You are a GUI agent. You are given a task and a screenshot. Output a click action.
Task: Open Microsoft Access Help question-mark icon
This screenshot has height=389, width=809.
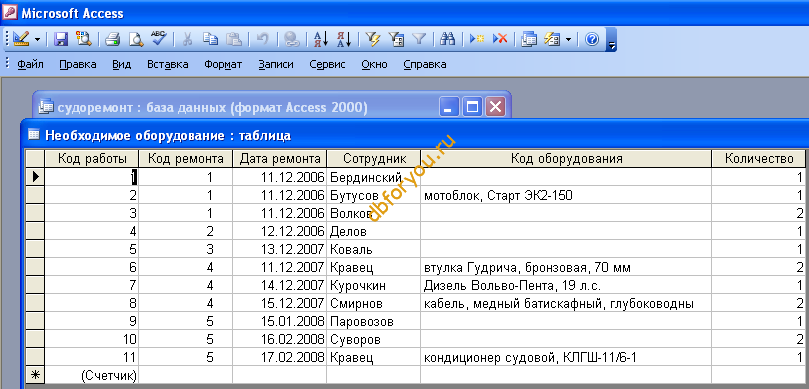(x=592, y=39)
